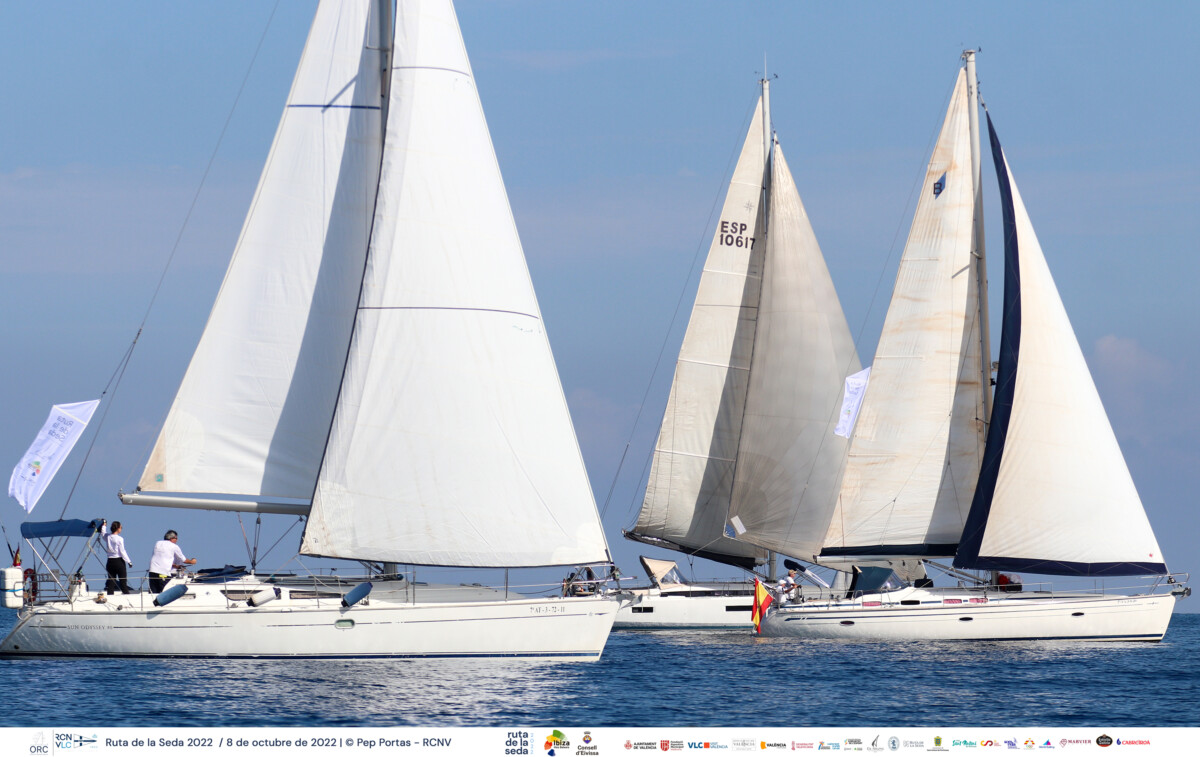
Task: Click the blue bimini cover on left boat
Action: (60, 528)
